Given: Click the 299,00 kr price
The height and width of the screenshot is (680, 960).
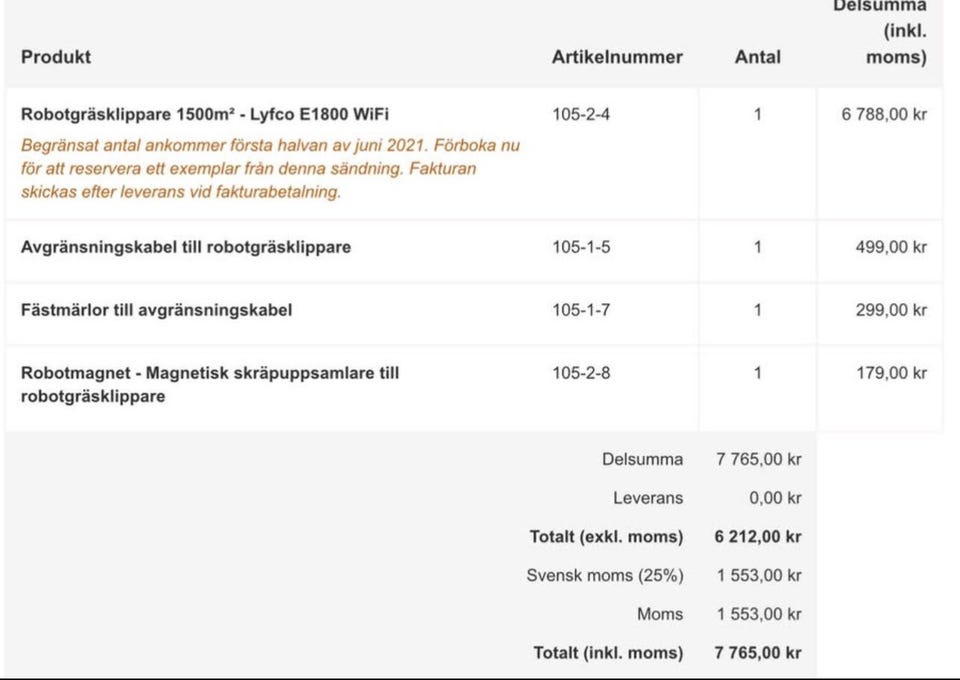Looking at the screenshot, I should pyautogui.click(x=890, y=310).
